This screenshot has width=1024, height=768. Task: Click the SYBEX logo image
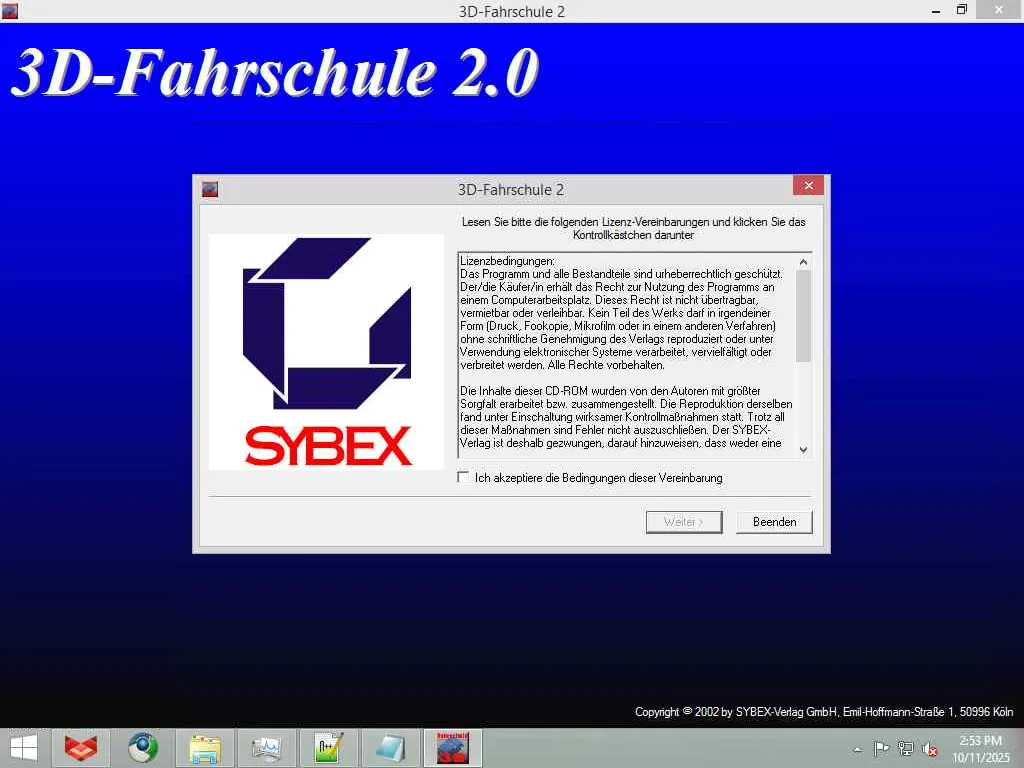coord(327,351)
